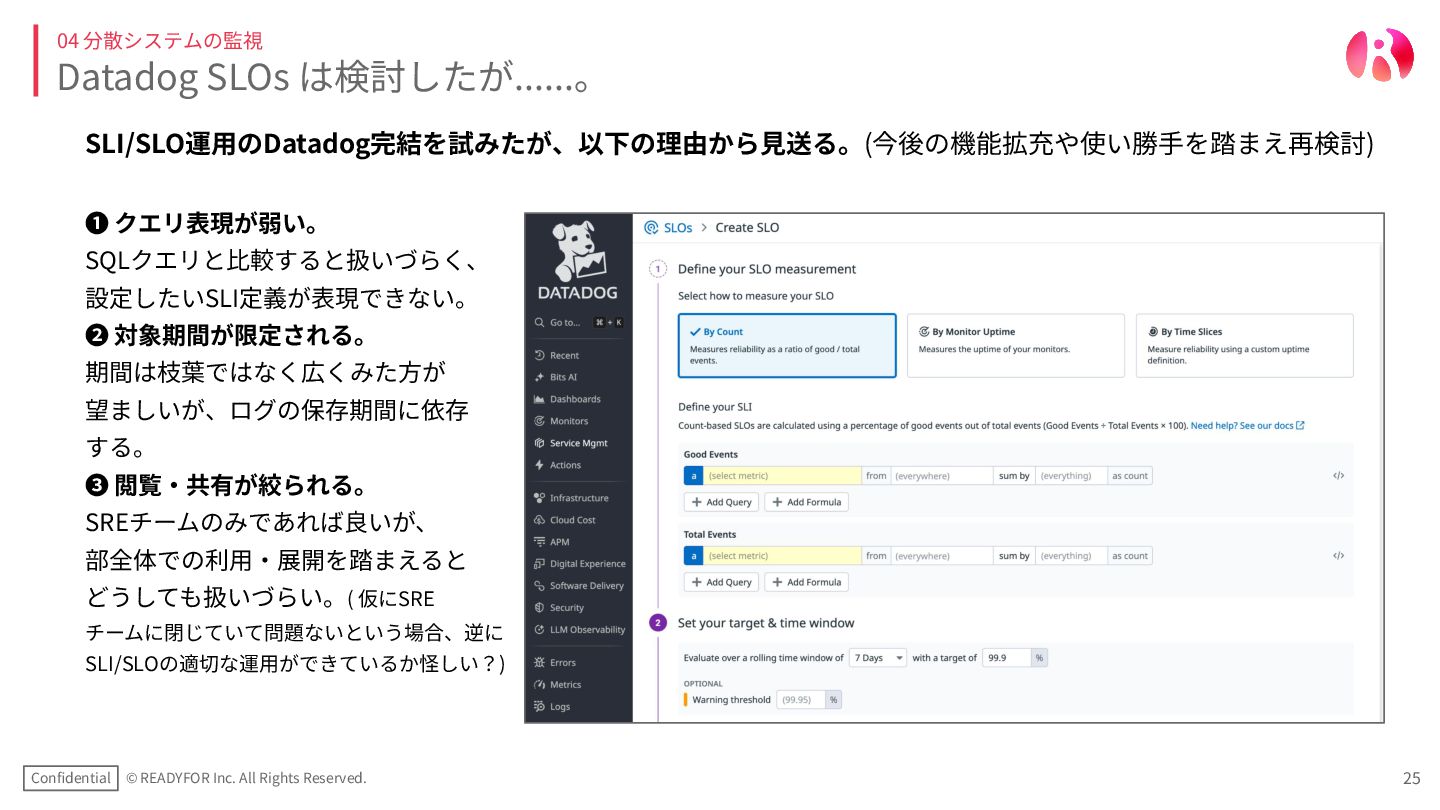Click the query label a in Good Events
The height and width of the screenshot is (810, 1440).
(x=694, y=476)
